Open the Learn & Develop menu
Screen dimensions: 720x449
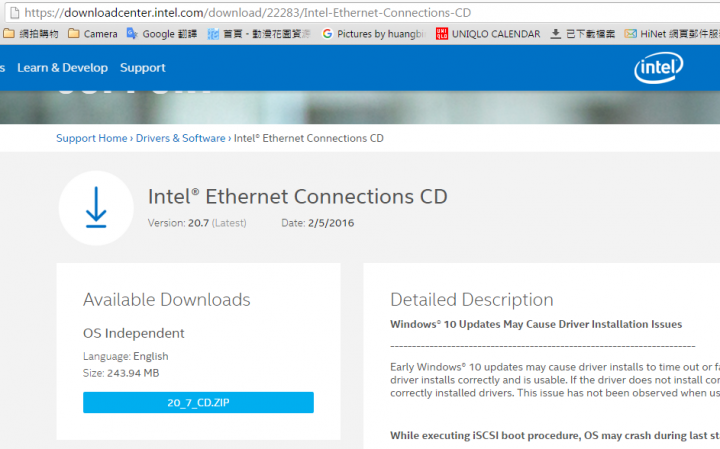coord(62,68)
